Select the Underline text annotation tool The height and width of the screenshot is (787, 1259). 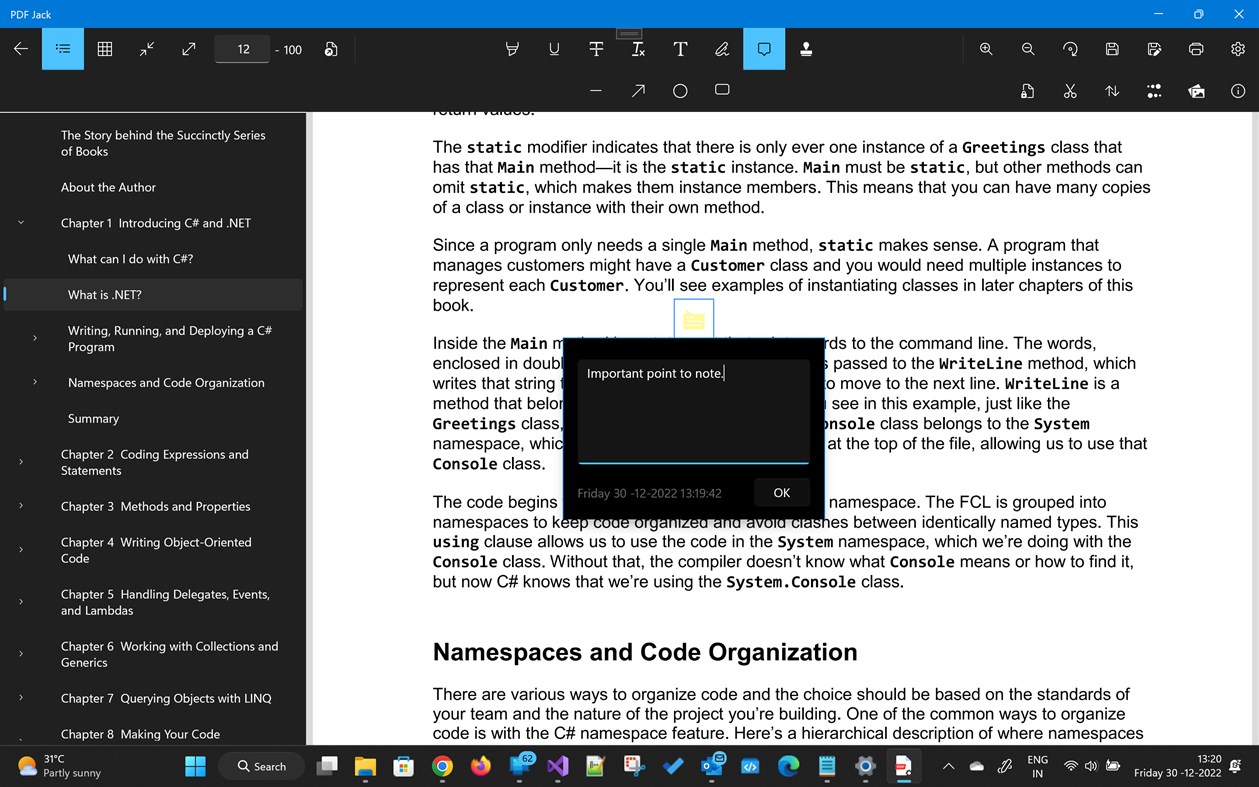(554, 48)
